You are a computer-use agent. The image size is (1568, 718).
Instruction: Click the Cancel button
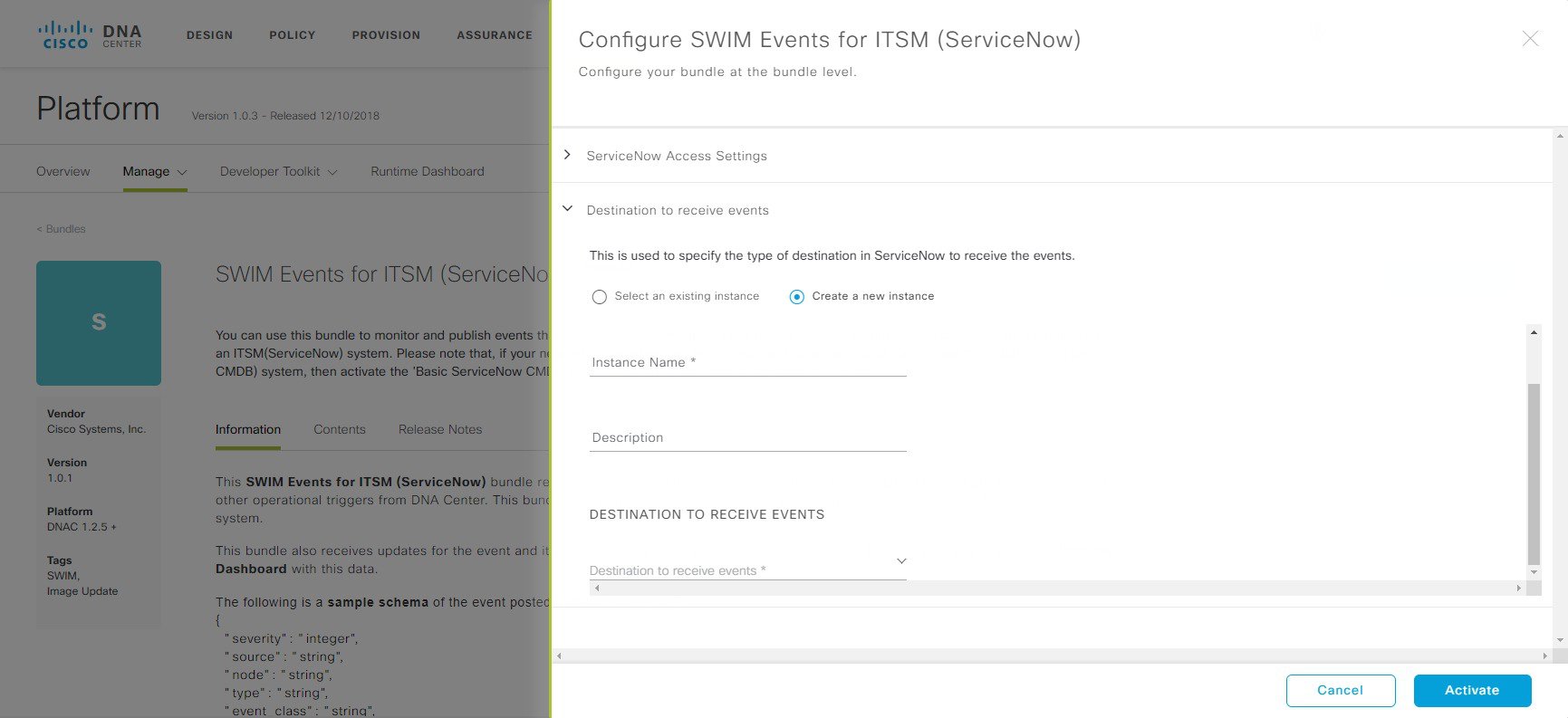1340,690
